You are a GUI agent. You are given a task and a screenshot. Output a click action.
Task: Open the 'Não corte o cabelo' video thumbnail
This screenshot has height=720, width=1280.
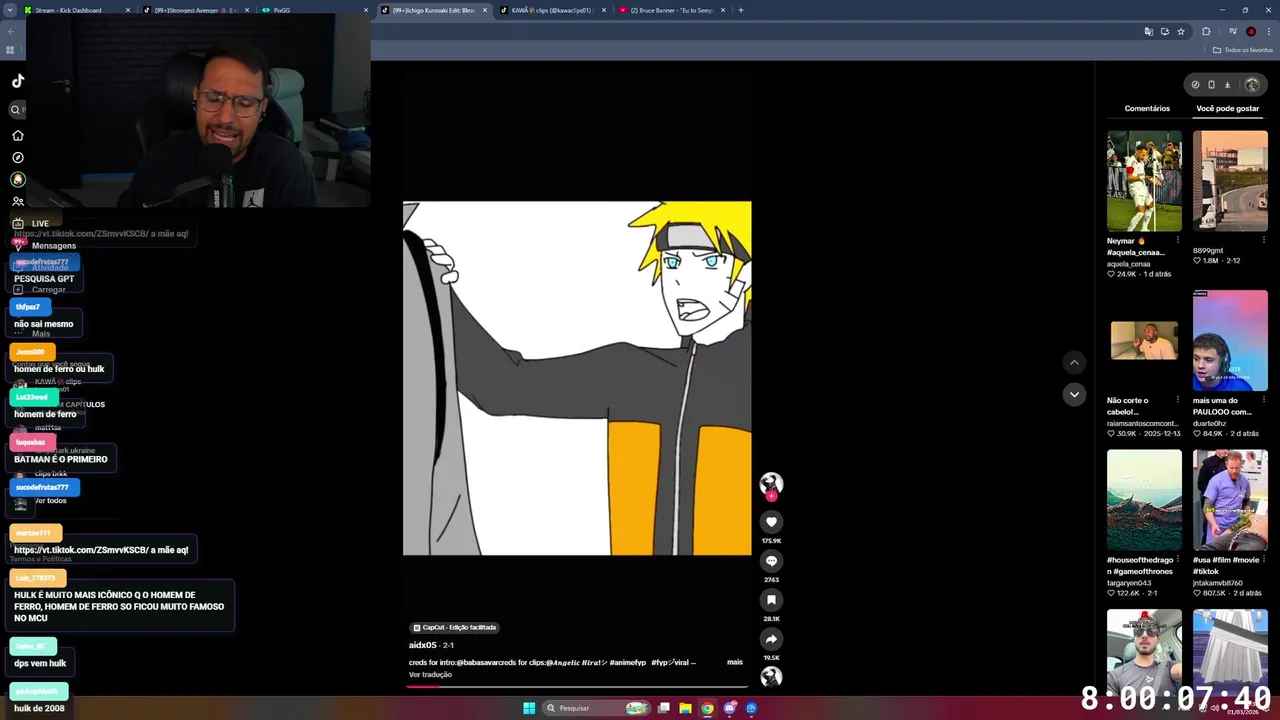click(x=1144, y=341)
